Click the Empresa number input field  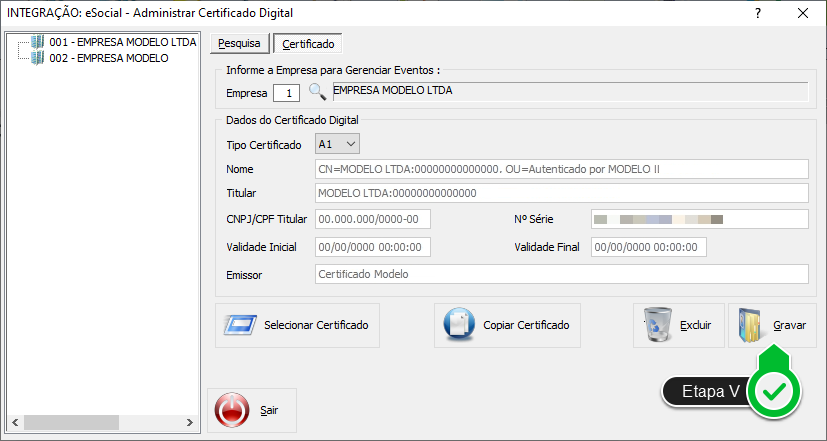tap(287, 93)
